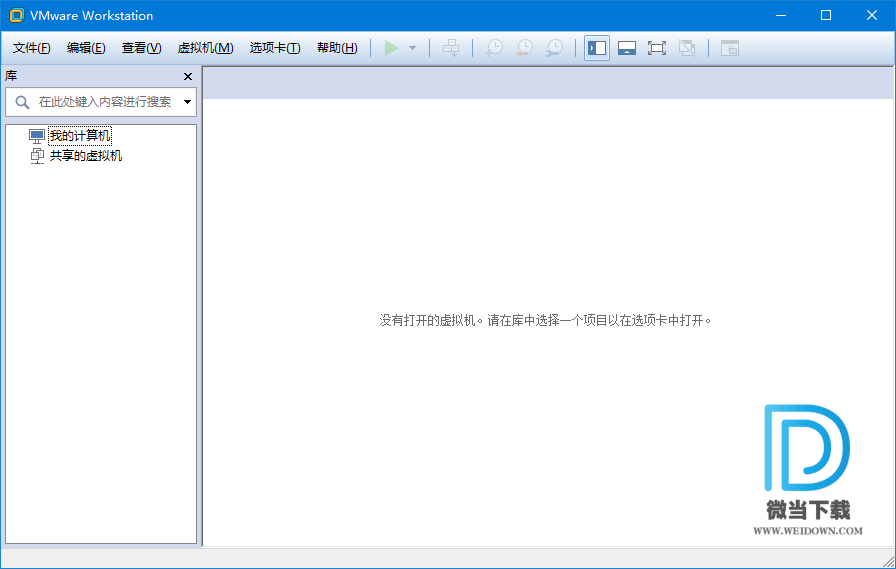Click the take snapshot toolbar icon

(x=494, y=48)
